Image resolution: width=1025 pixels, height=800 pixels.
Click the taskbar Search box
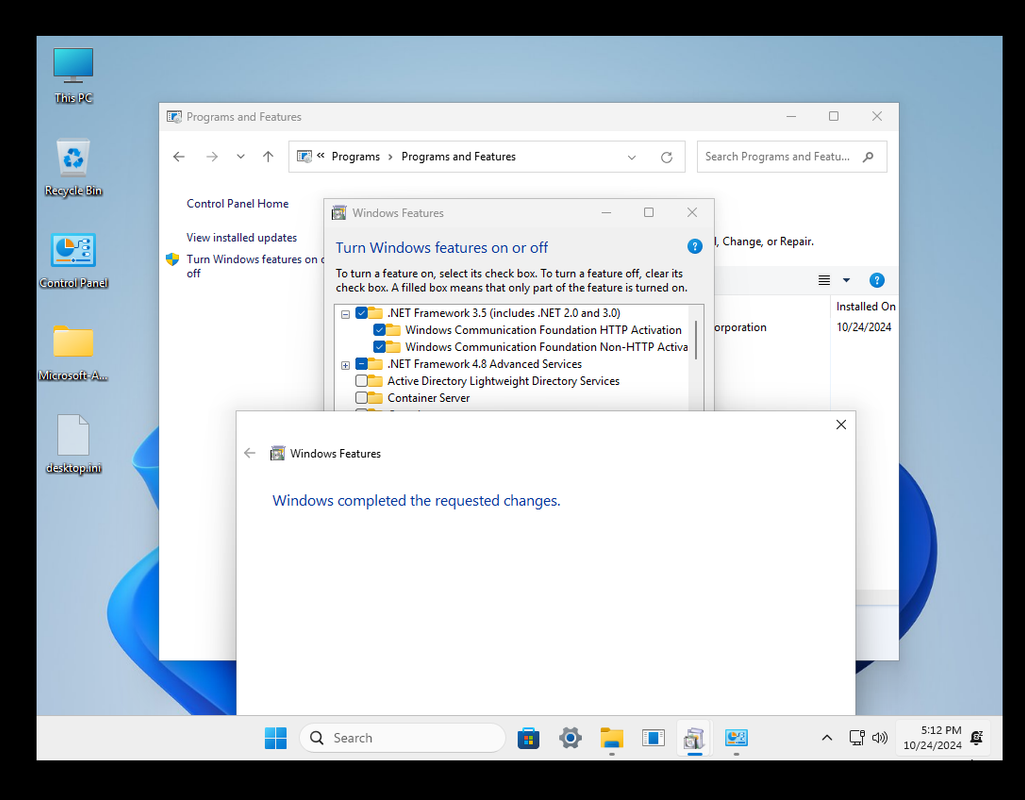[x=403, y=738]
